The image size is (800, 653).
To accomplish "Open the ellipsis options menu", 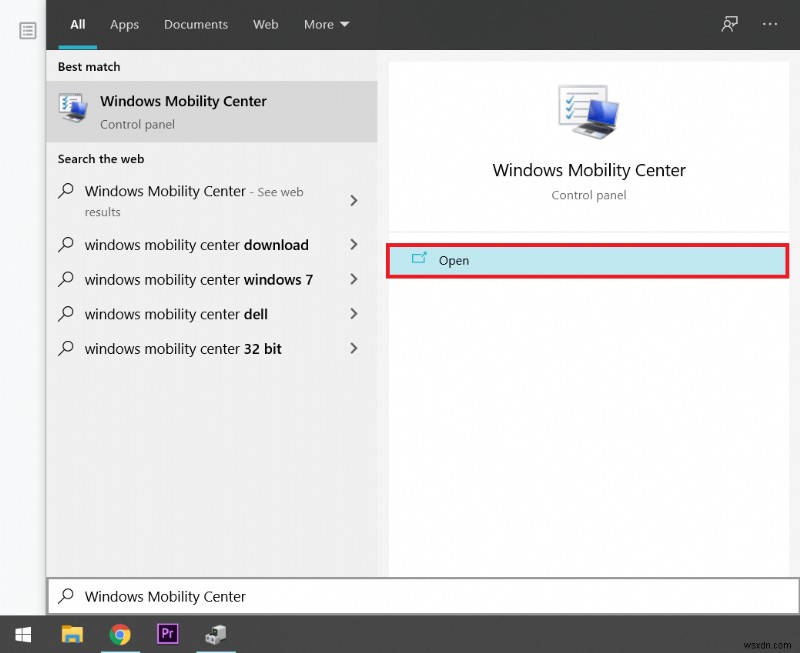I will (770, 24).
